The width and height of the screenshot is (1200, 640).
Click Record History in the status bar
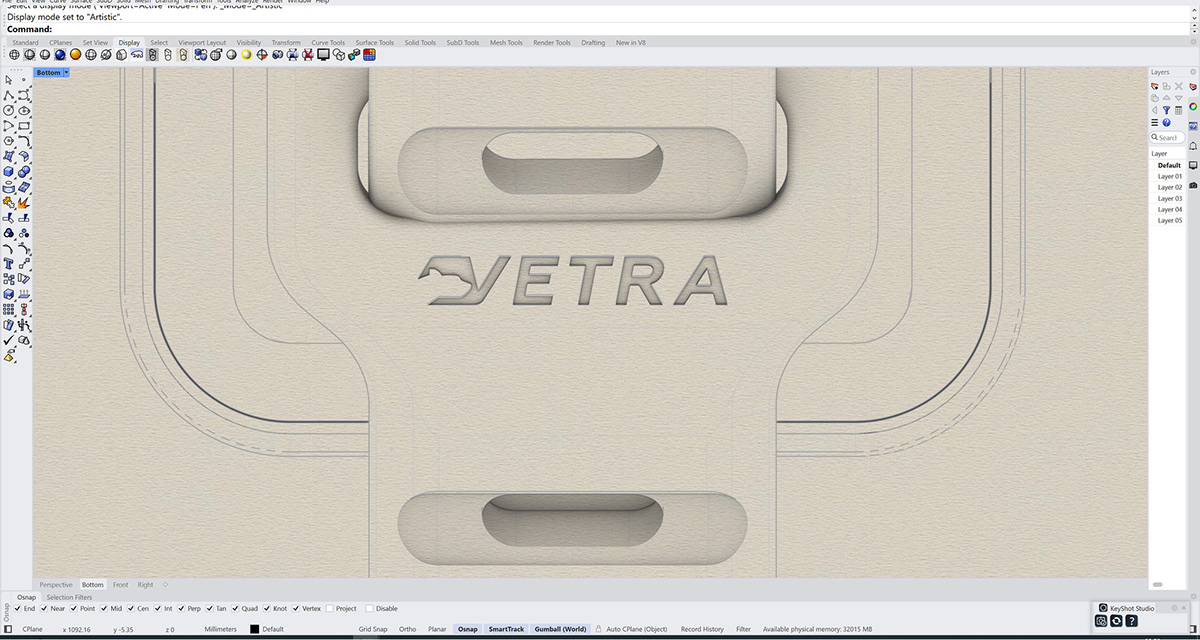point(700,629)
